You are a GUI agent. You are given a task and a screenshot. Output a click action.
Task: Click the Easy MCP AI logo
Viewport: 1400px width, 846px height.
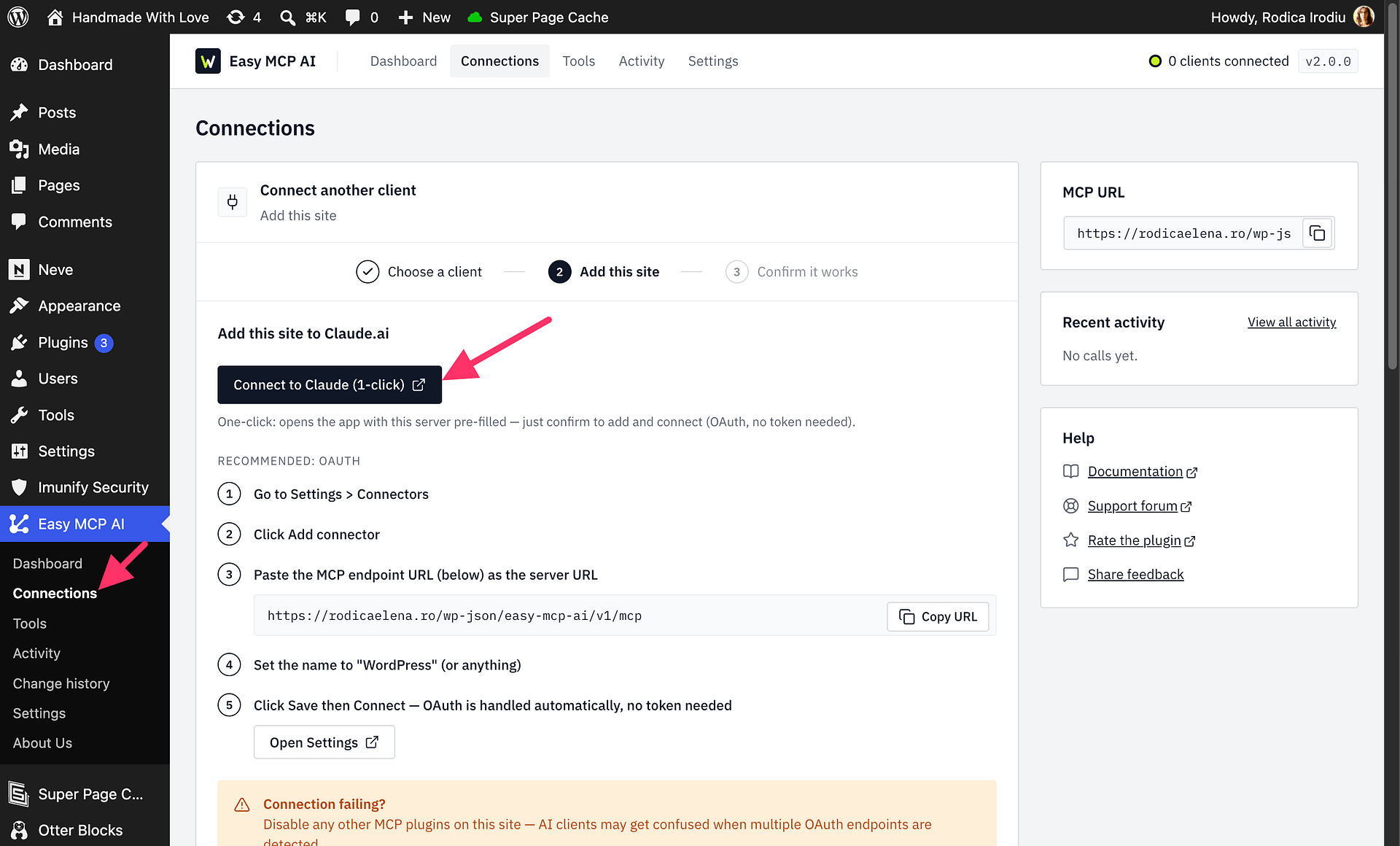click(208, 61)
